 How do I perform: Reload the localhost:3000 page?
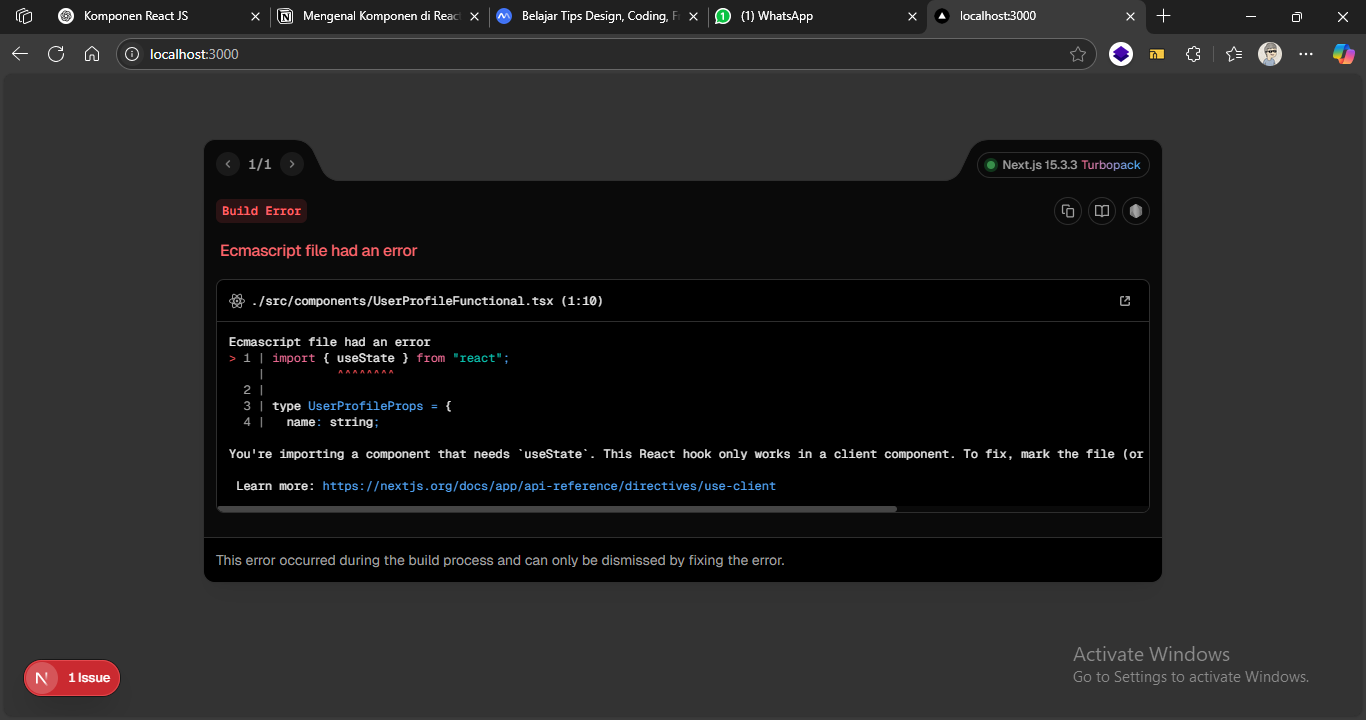tap(56, 54)
